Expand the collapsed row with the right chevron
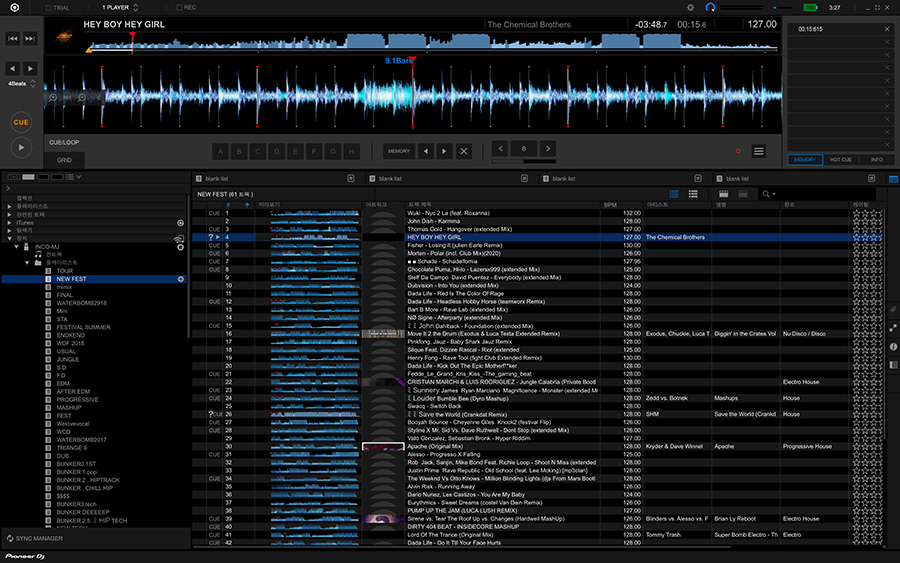900x563 pixels. (8, 188)
